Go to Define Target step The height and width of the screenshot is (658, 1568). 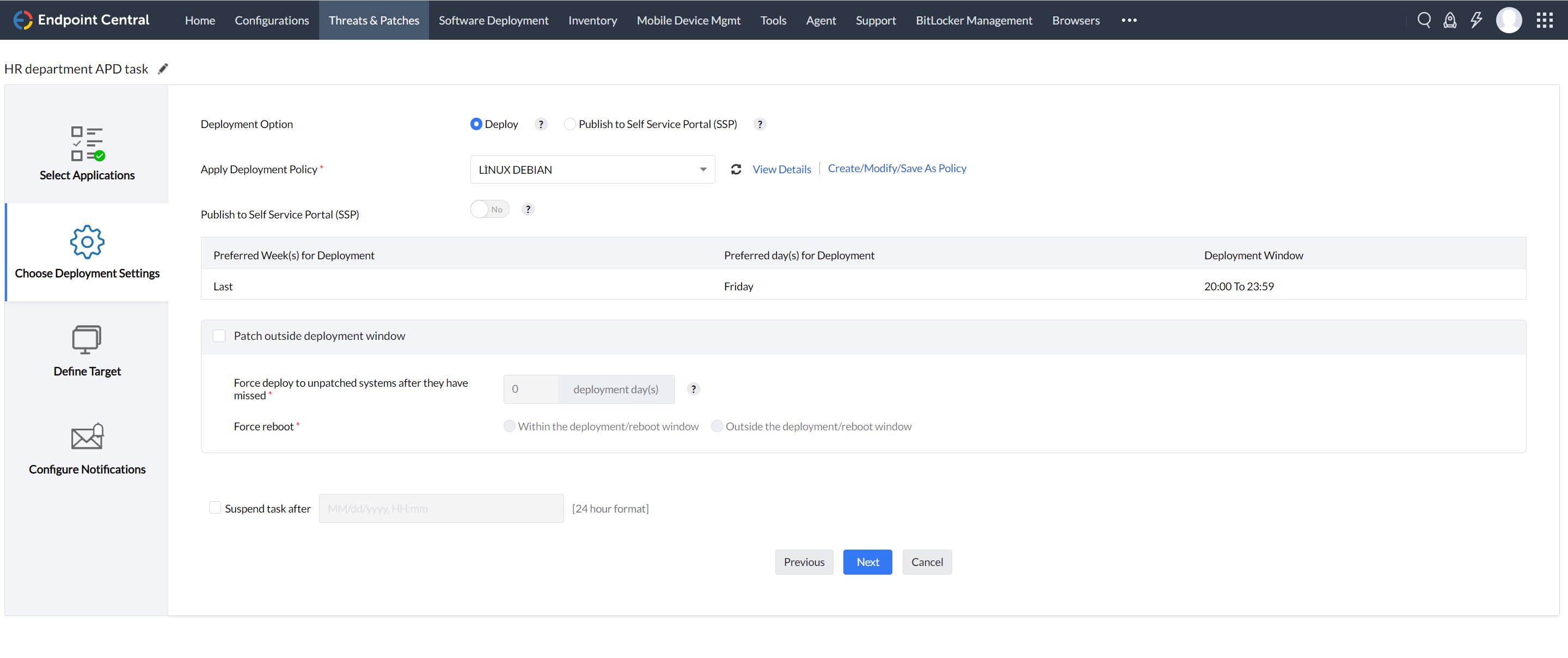87,351
